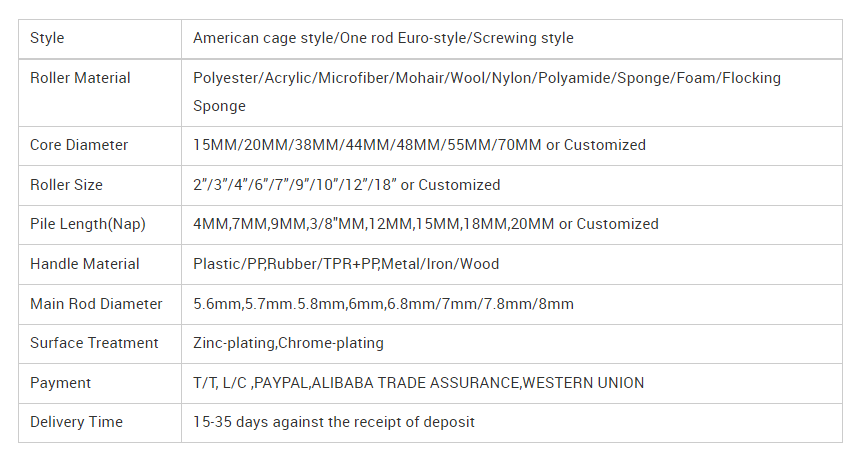Click the Zinc-plating,Chrome-plating text
This screenshot has height=458, width=863.
point(288,343)
